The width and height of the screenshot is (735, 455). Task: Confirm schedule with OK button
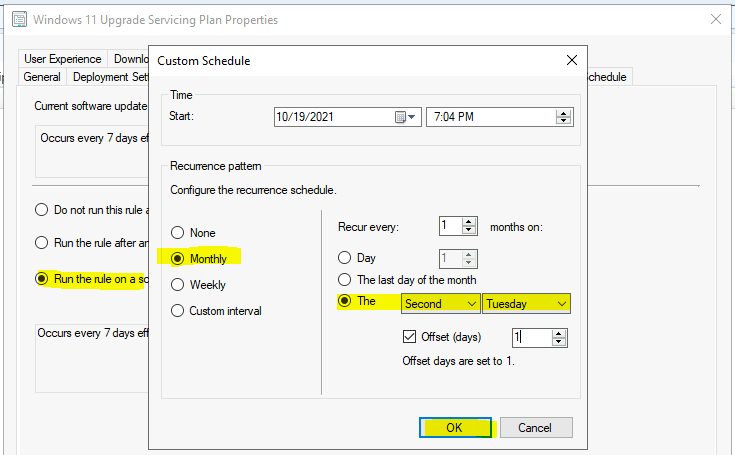[x=455, y=427]
